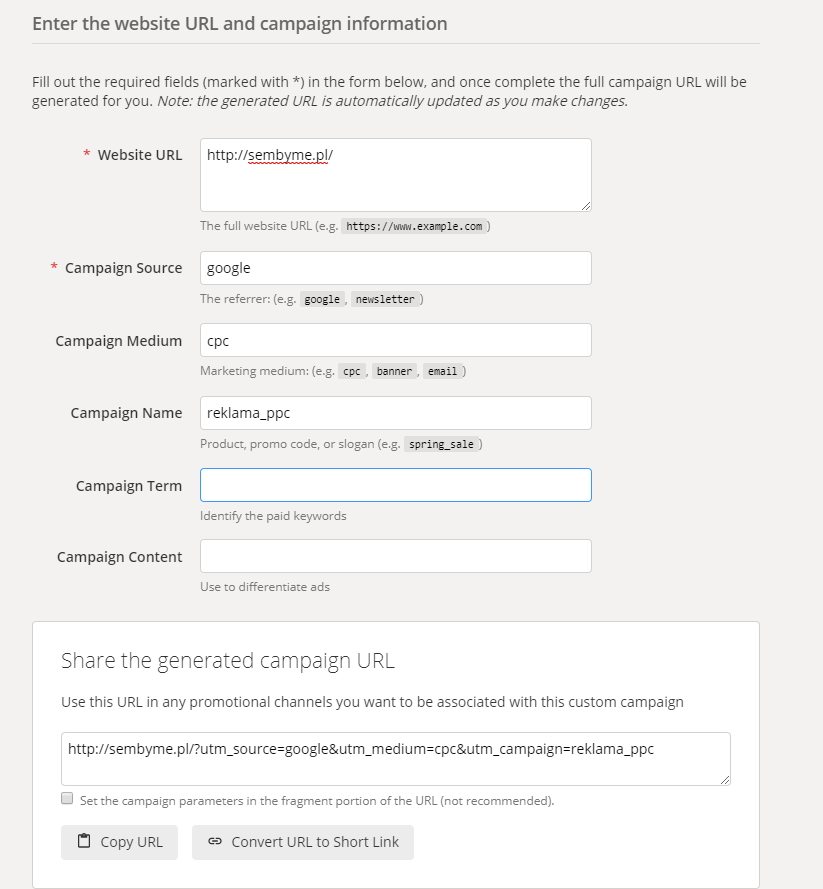Click the chain-link icon for short link
The height and width of the screenshot is (889, 823).
pos(215,841)
